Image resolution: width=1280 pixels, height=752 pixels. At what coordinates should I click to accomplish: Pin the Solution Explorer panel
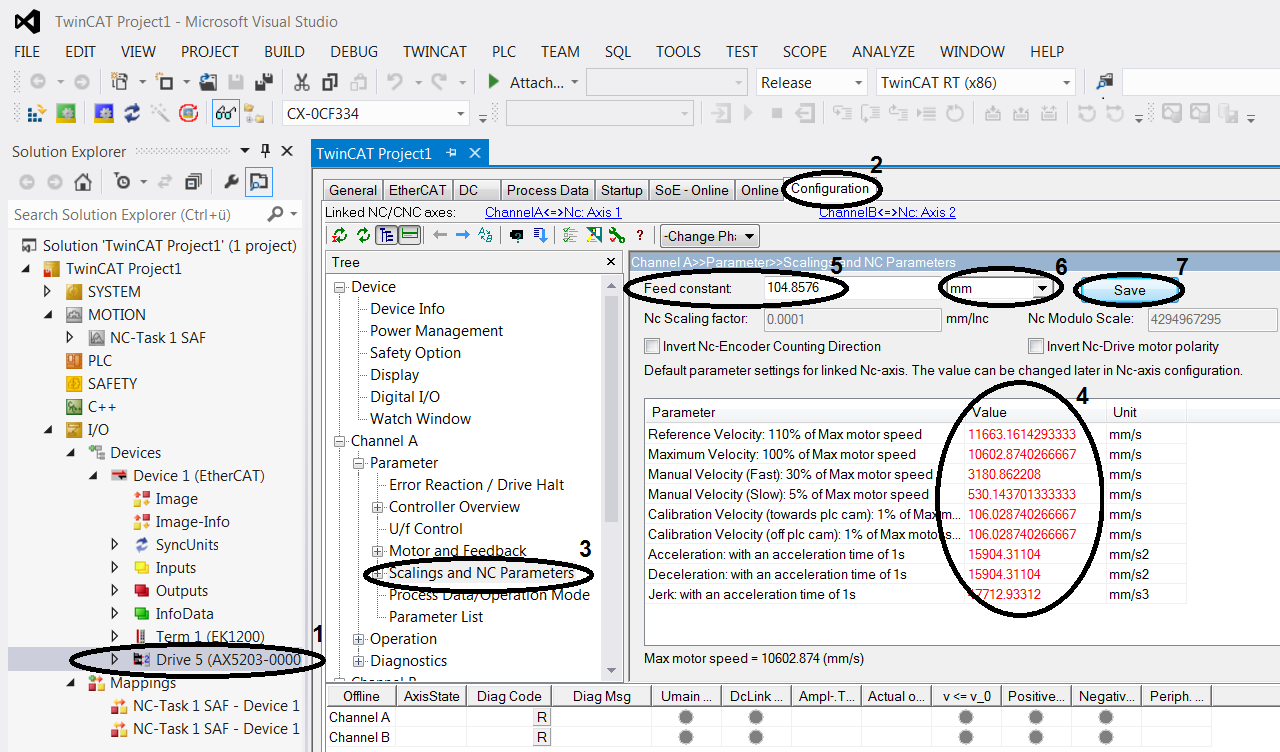(265, 151)
